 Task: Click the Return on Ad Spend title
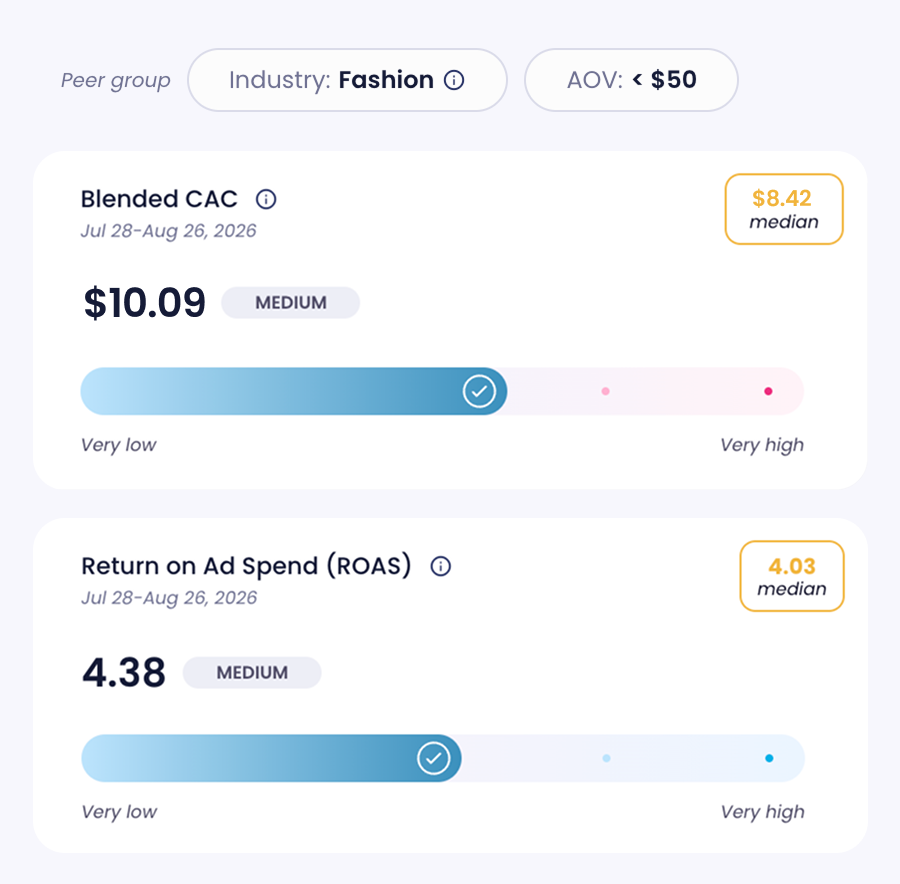tap(246, 566)
